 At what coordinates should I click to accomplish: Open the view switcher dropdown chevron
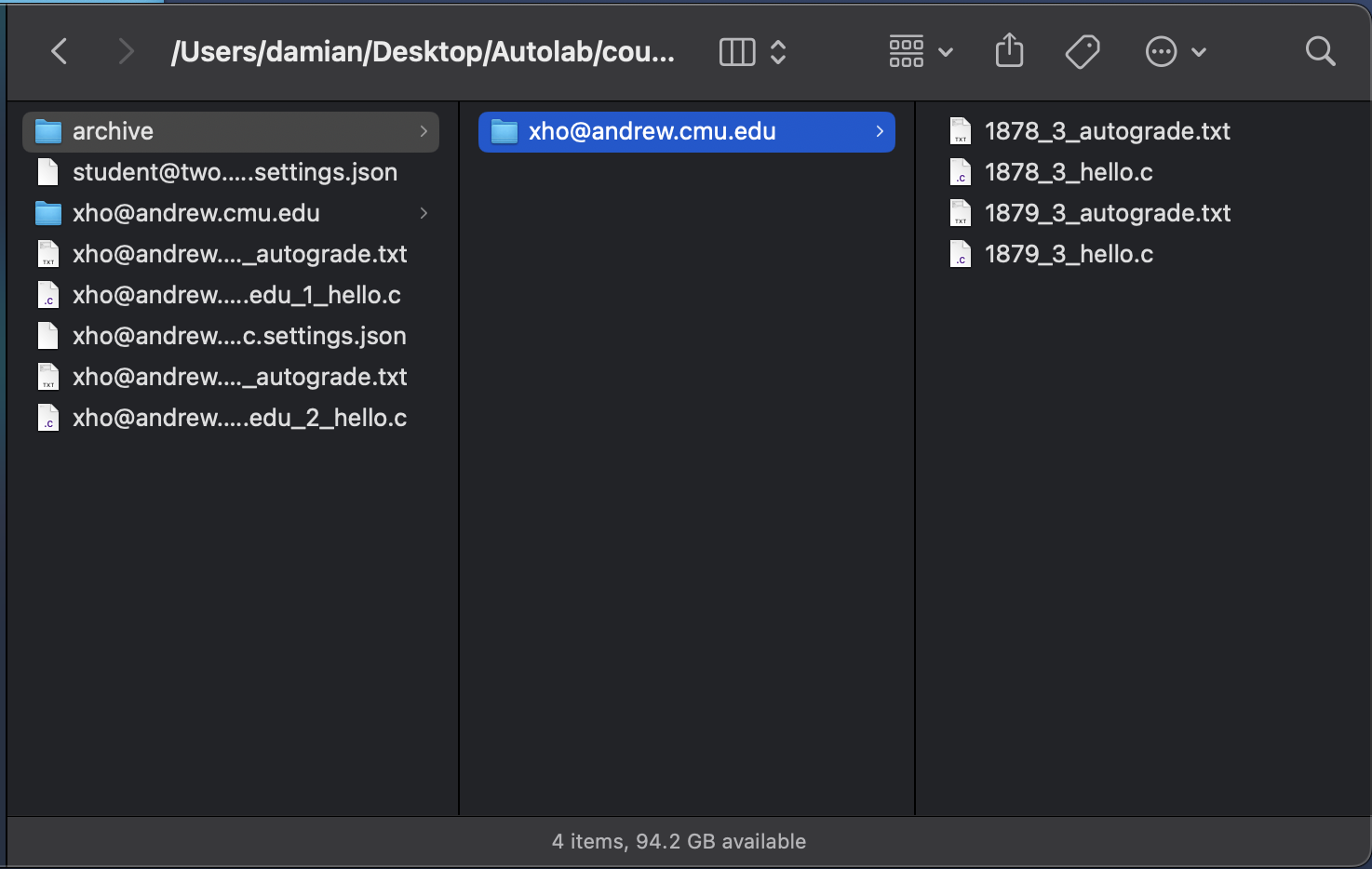tap(778, 52)
